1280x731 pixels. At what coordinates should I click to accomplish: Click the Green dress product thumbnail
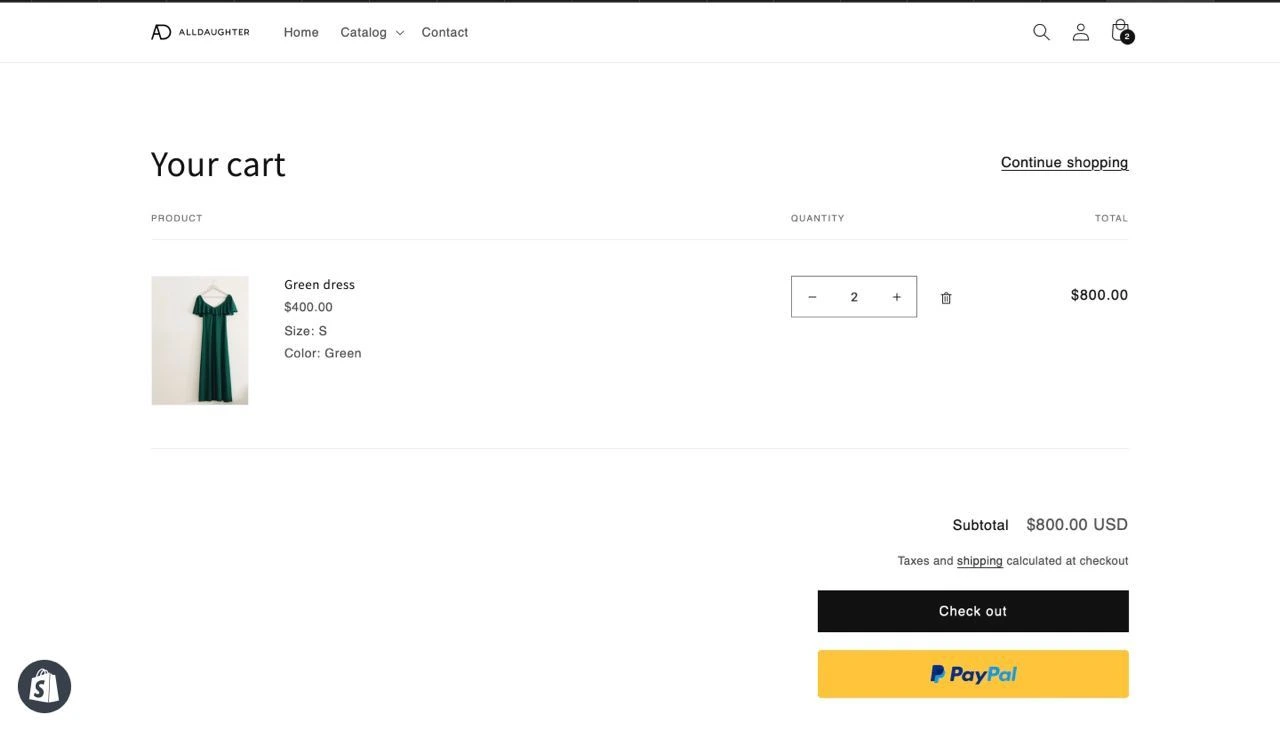[200, 340]
